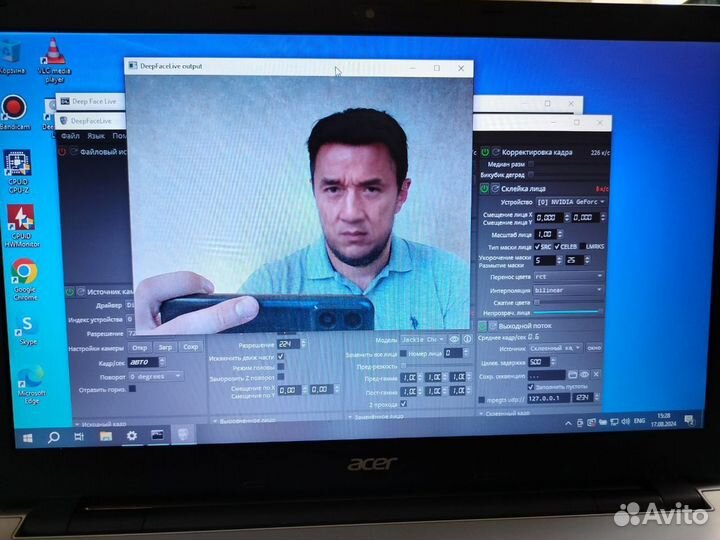This screenshot has height=540, width=720.
Task: Reset Корректировка кадра module with arrow icon
Action: 495,152
